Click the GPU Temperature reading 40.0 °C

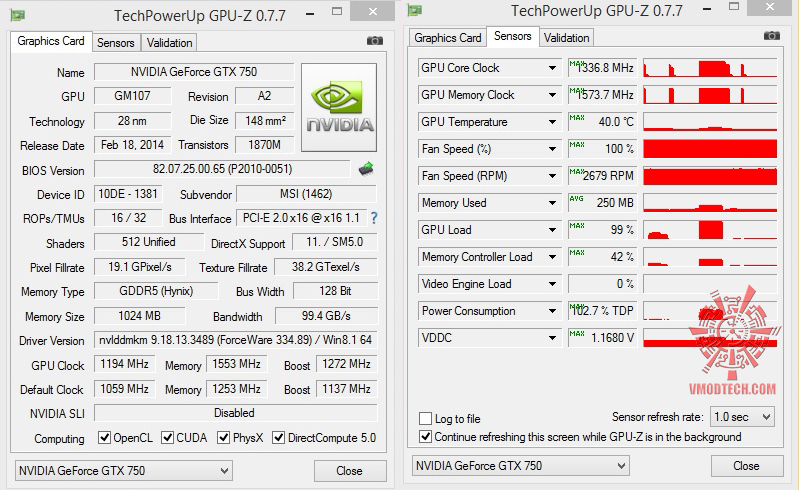[603, 122]
